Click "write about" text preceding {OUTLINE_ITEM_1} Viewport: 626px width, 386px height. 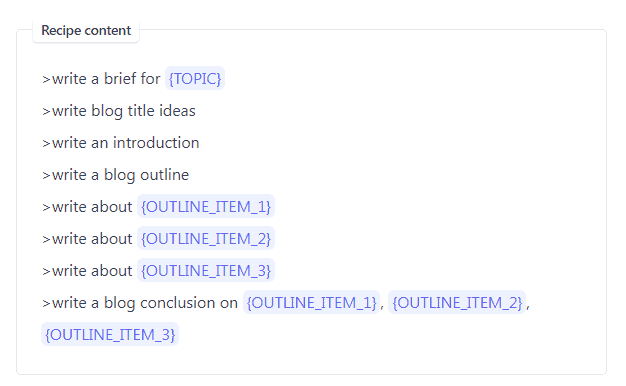coord(92,206)
